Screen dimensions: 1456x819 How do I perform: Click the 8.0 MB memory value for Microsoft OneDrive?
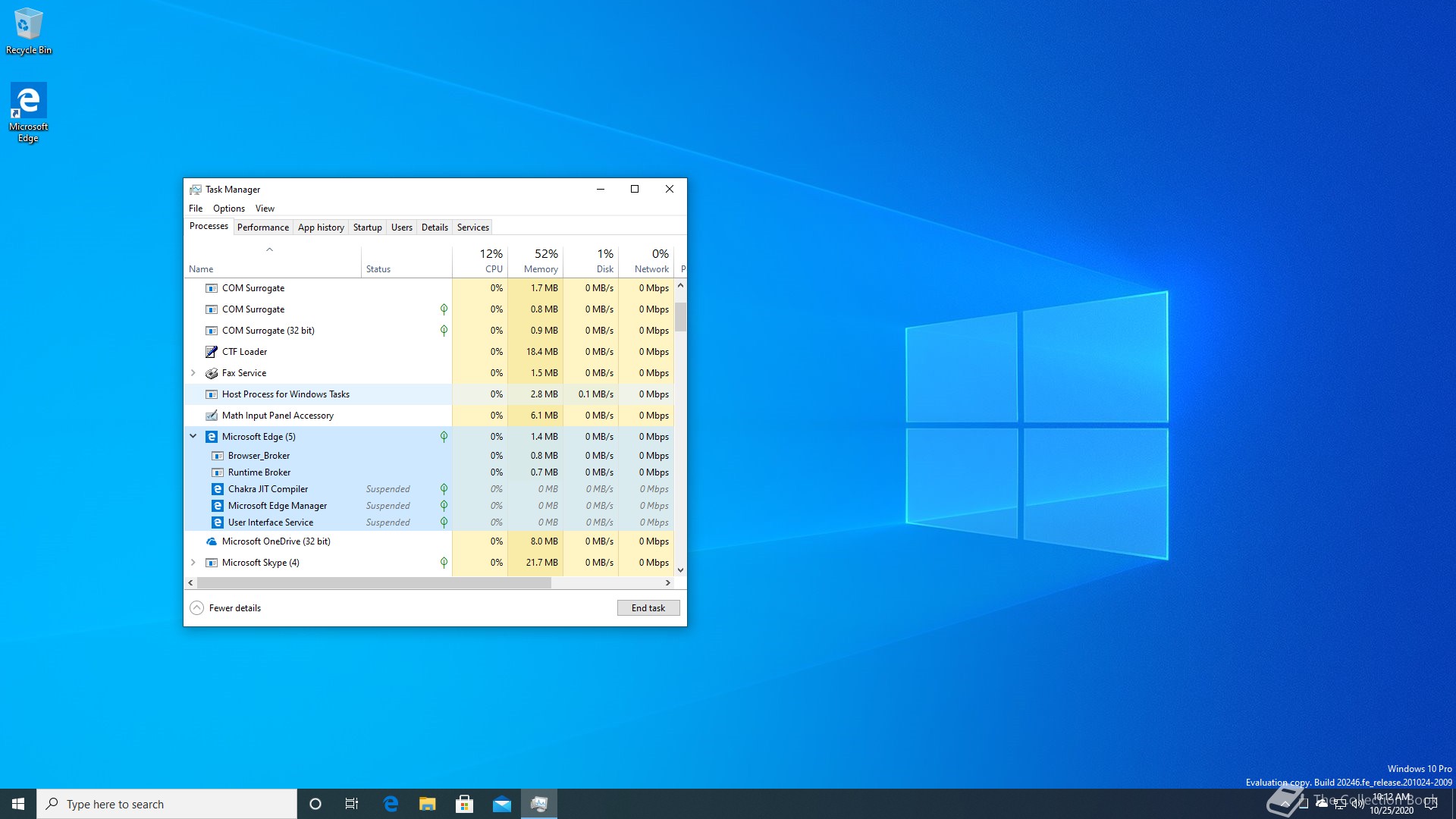544,541
